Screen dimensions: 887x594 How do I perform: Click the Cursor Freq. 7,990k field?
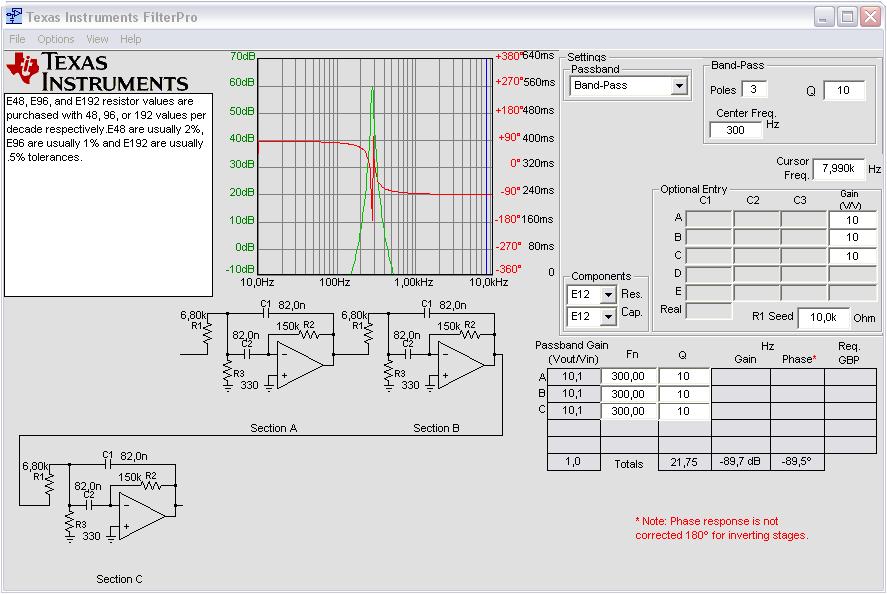point(838,169)
